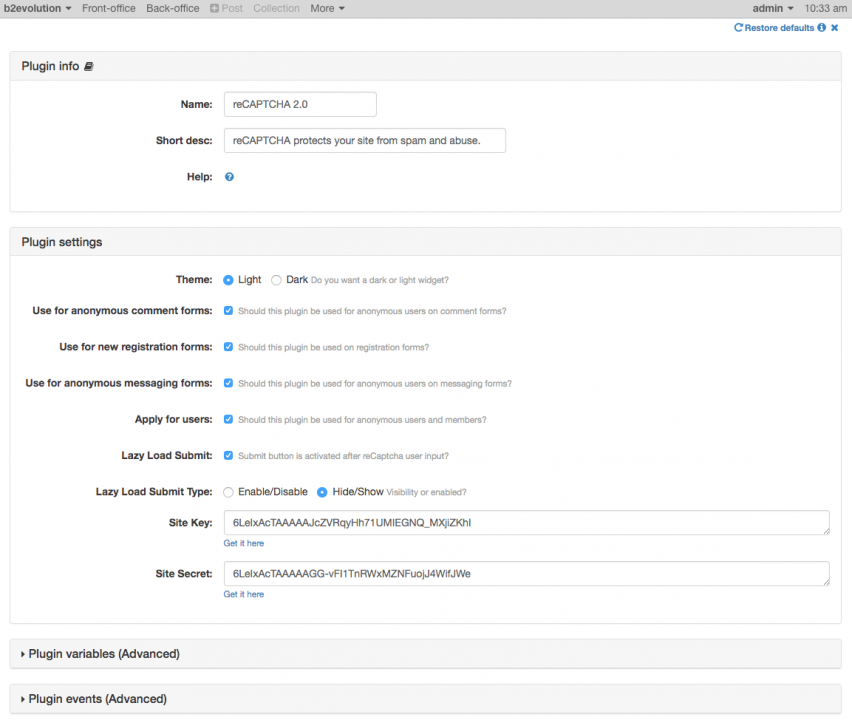Click the Plugin settings heading

(62, 242)
